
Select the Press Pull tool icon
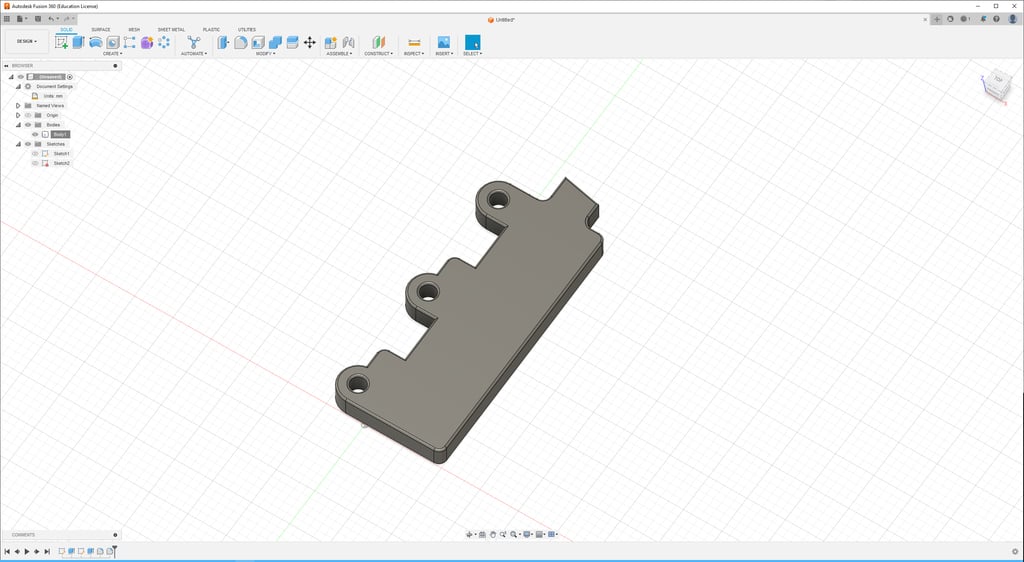click(224, 42)
